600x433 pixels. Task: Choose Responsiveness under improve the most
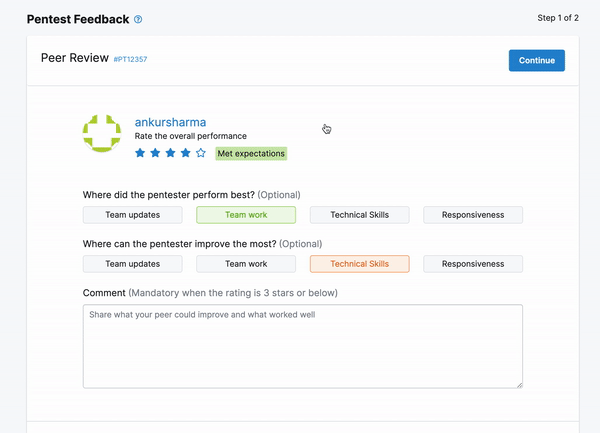click(x=473, y=264)
